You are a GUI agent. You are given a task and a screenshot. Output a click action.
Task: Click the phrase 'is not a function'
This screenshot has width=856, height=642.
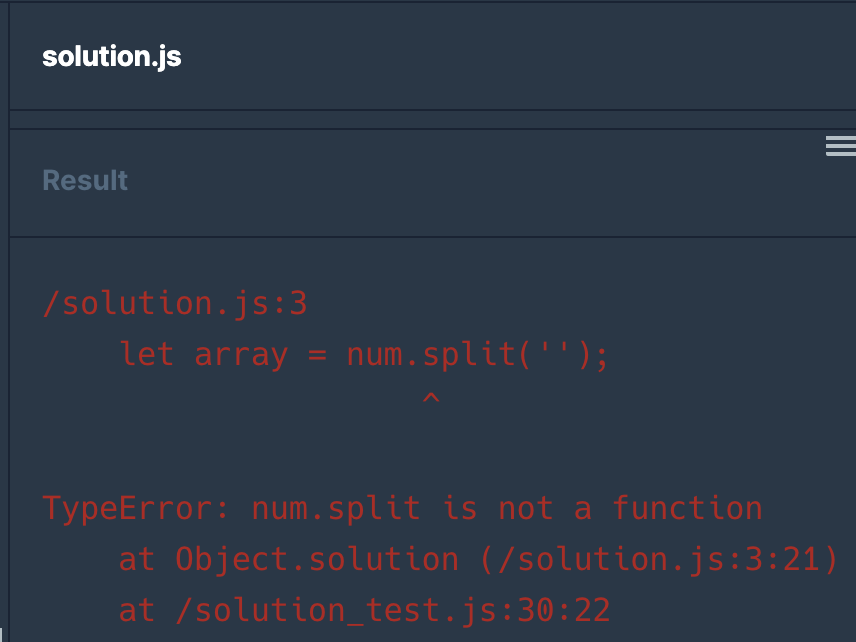click(x=603, y=508)
